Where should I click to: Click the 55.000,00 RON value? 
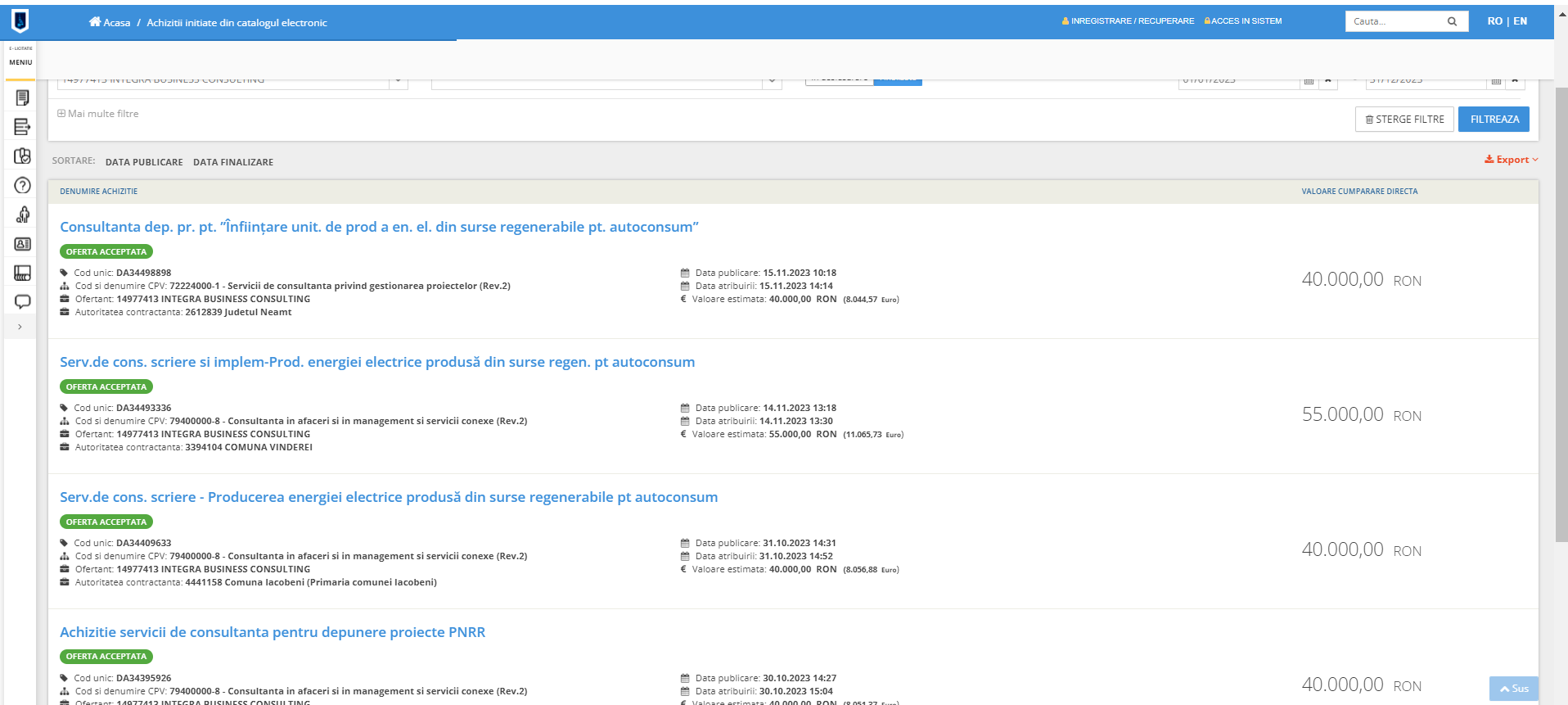click(1361, 414)
